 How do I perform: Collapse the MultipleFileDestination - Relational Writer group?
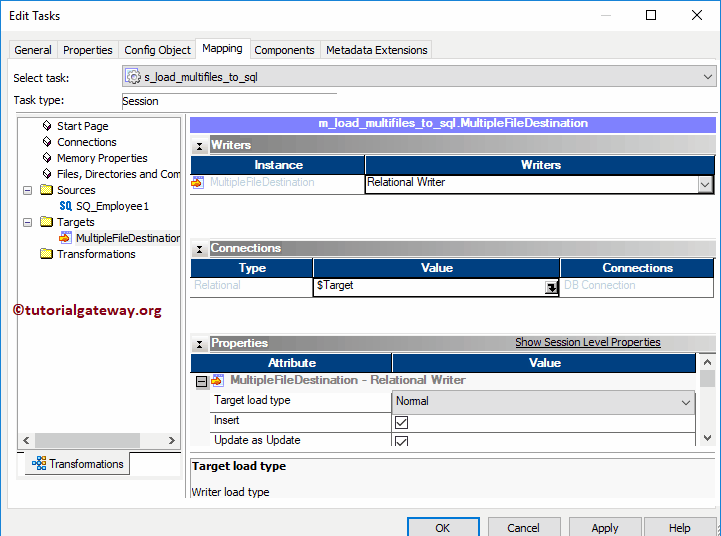[201, 381]
